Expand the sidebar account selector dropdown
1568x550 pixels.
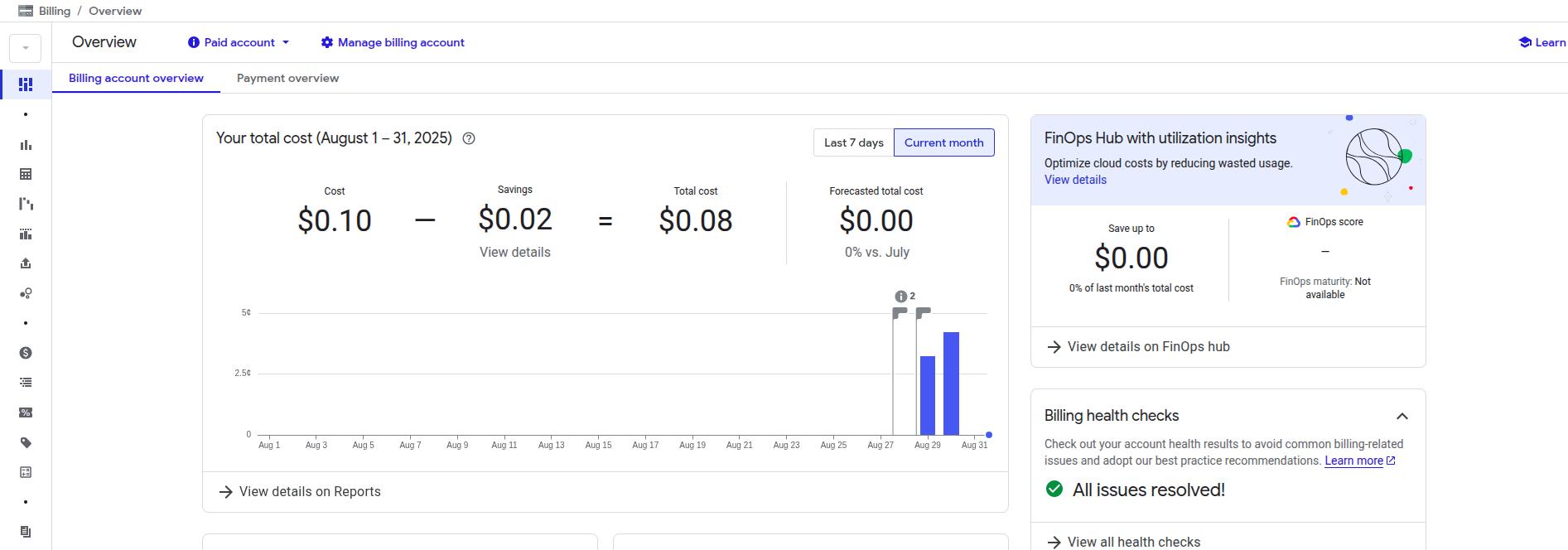26,48
